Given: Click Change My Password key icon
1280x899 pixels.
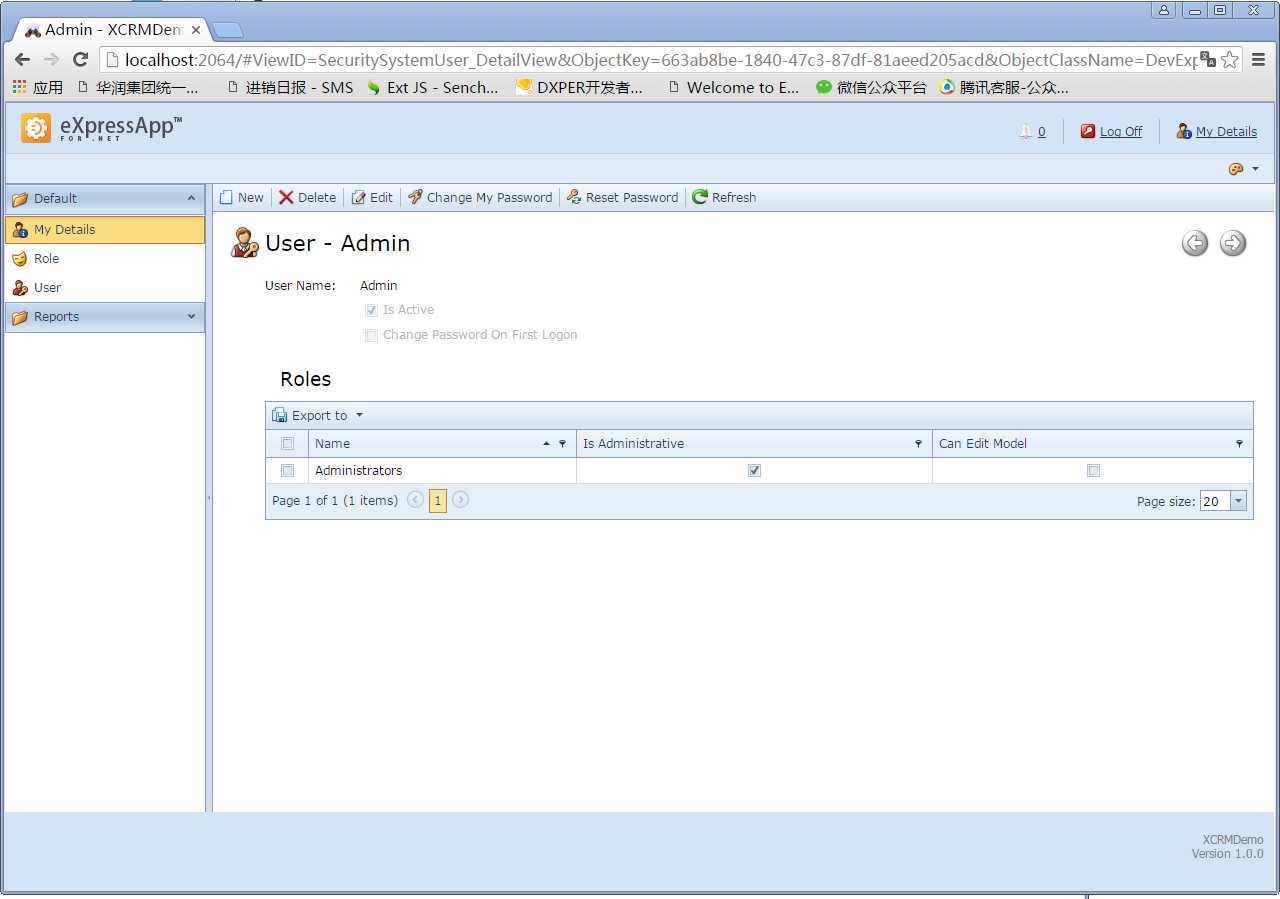Looking at the screenshot, I should (415, 197).
